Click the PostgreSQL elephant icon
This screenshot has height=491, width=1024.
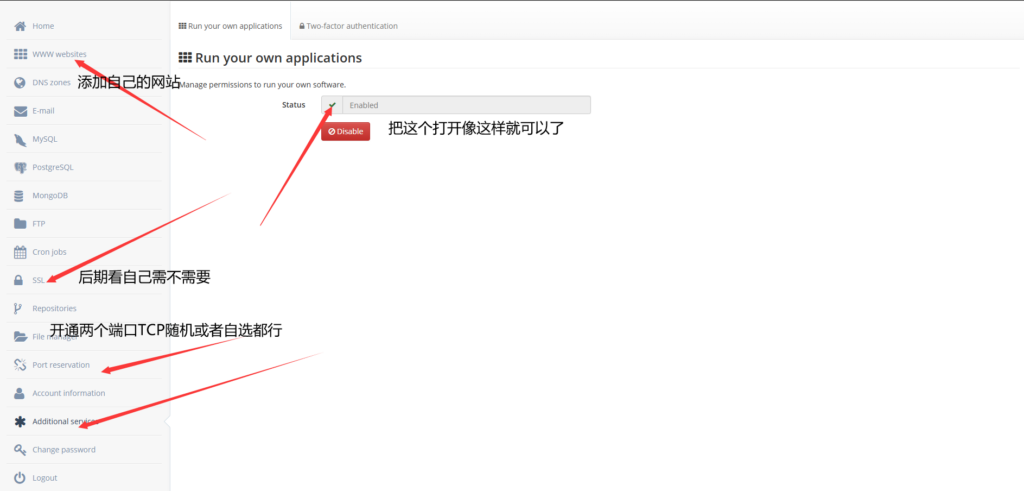tap(20, 167)
